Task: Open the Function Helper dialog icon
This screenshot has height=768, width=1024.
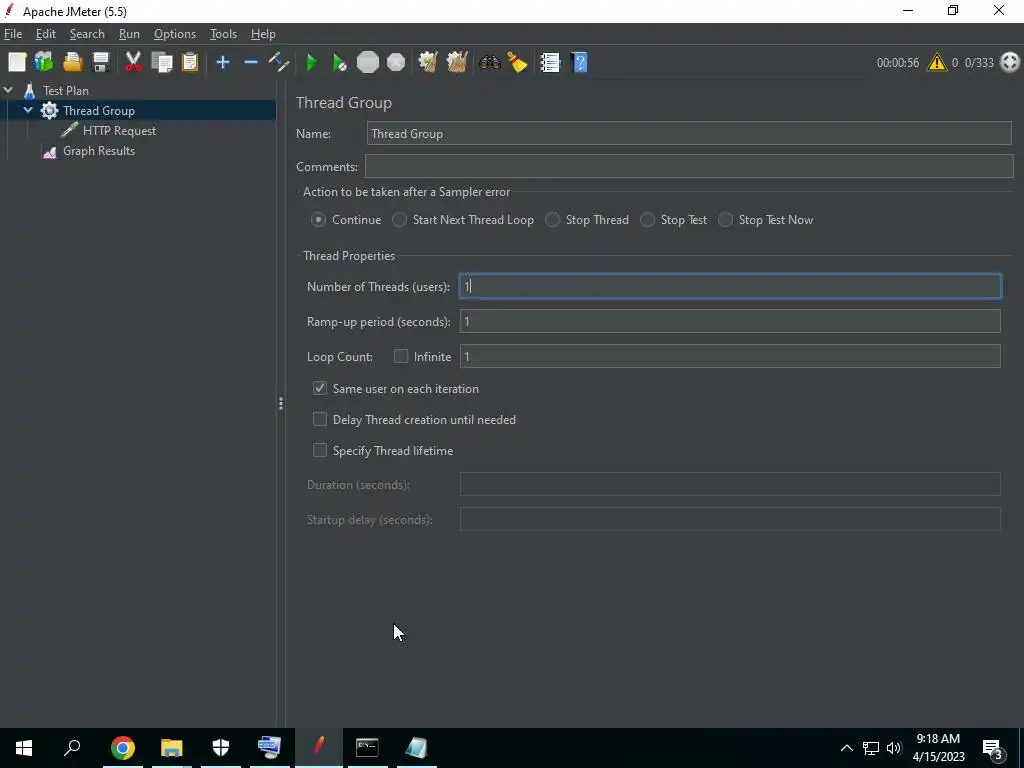Action: point(550,63)
